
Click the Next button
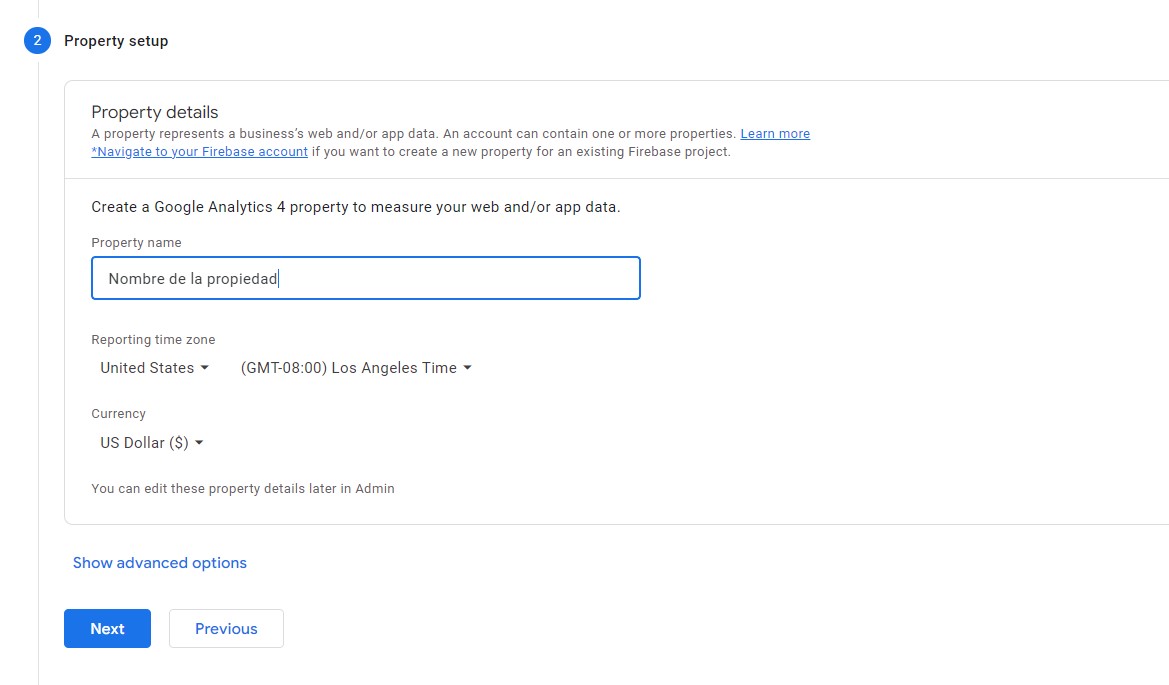(x=107, y=628)
